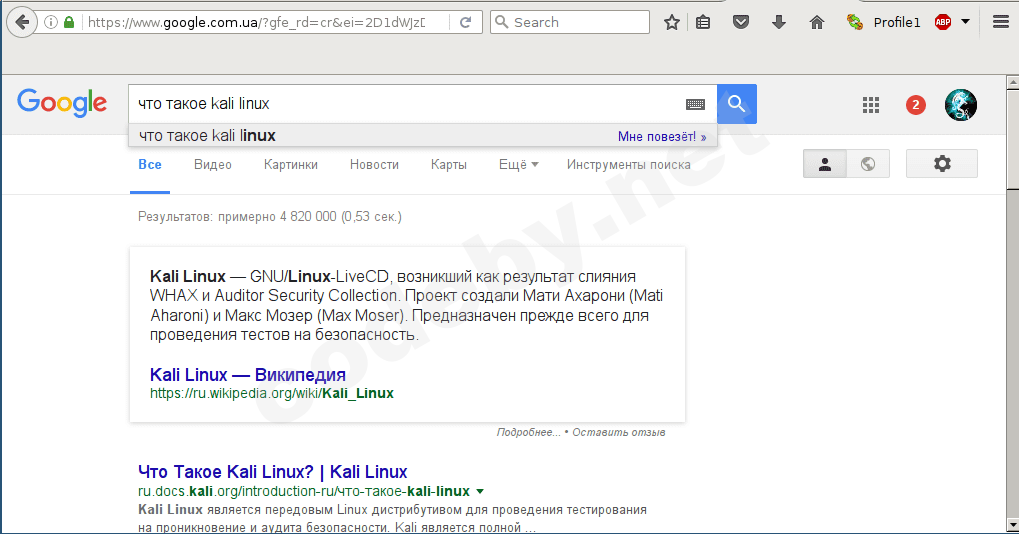This screenshot has height=534, width=1019.
Task: Click the blue Google search magnifier button
Action: (x=737, y=103)
